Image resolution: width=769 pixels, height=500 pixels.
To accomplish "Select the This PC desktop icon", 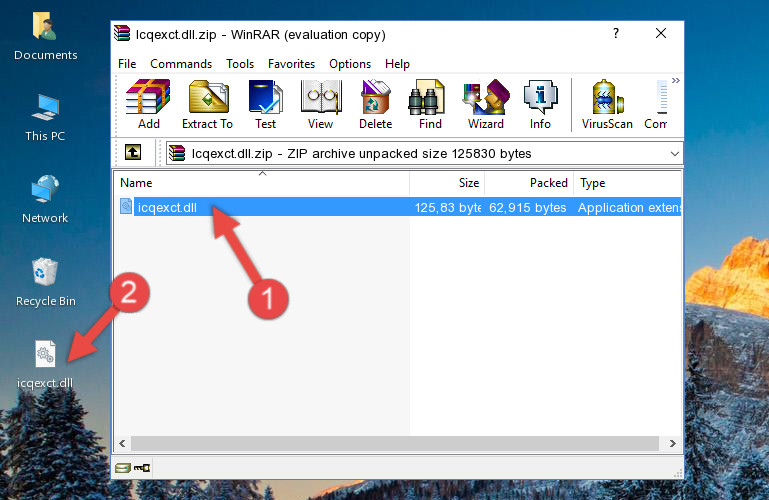I will [45, 118].
